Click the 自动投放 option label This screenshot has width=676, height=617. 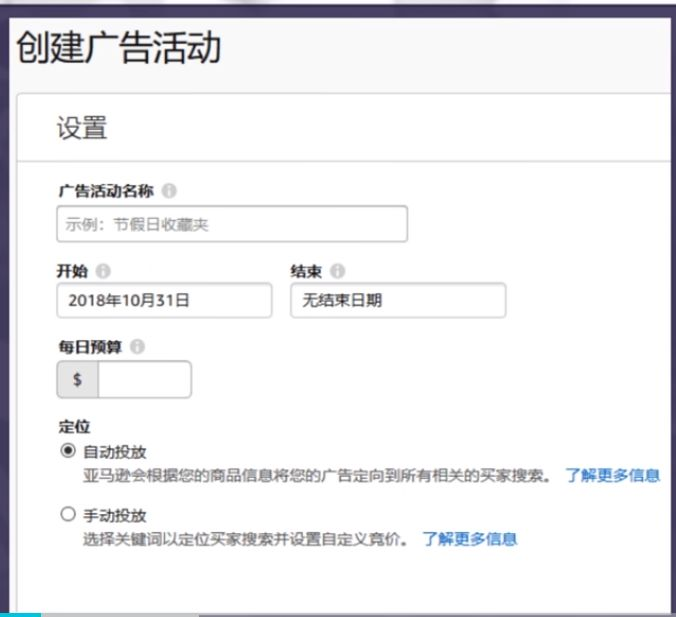coord(115,452)
